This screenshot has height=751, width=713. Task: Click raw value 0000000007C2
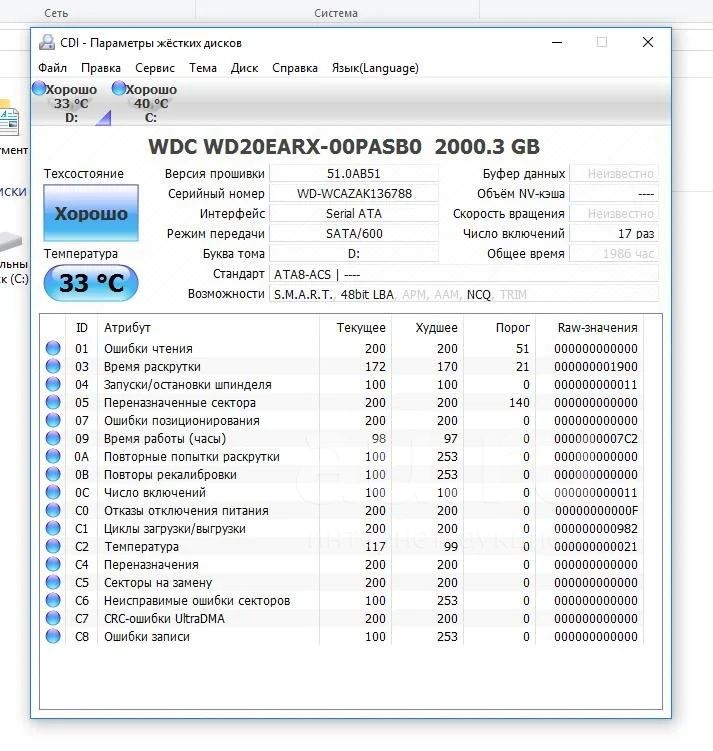coord(596,438)
